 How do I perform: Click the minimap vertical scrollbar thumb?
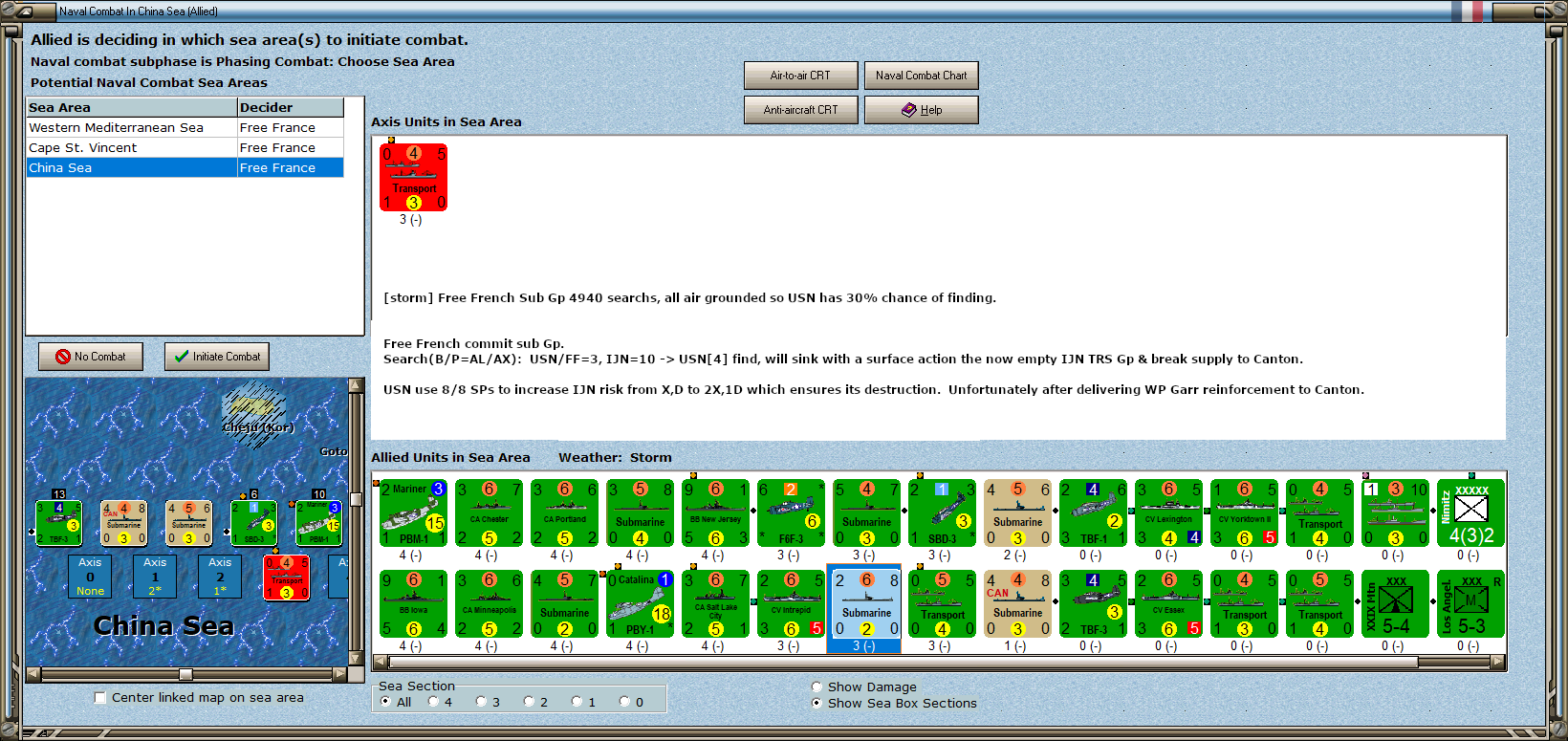pos(357,498)
